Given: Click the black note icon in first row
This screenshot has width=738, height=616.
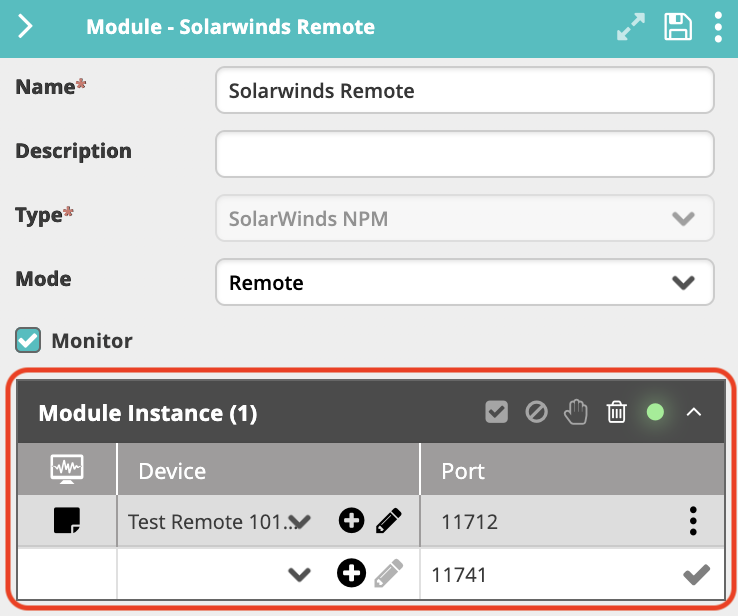Looking at the screenshot, I should [67, 520].
